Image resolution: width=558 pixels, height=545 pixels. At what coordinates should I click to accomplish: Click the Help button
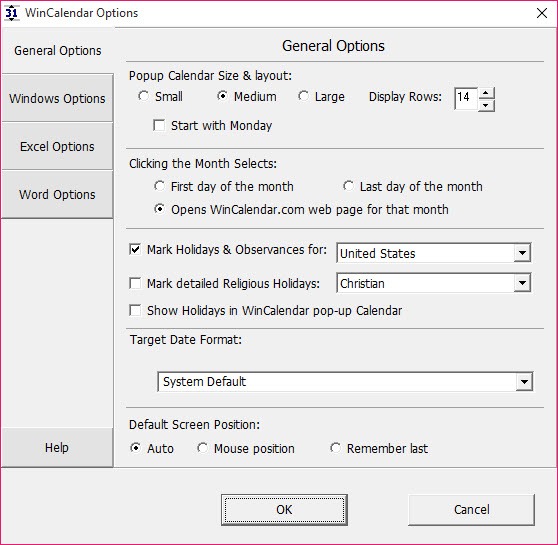57,447
